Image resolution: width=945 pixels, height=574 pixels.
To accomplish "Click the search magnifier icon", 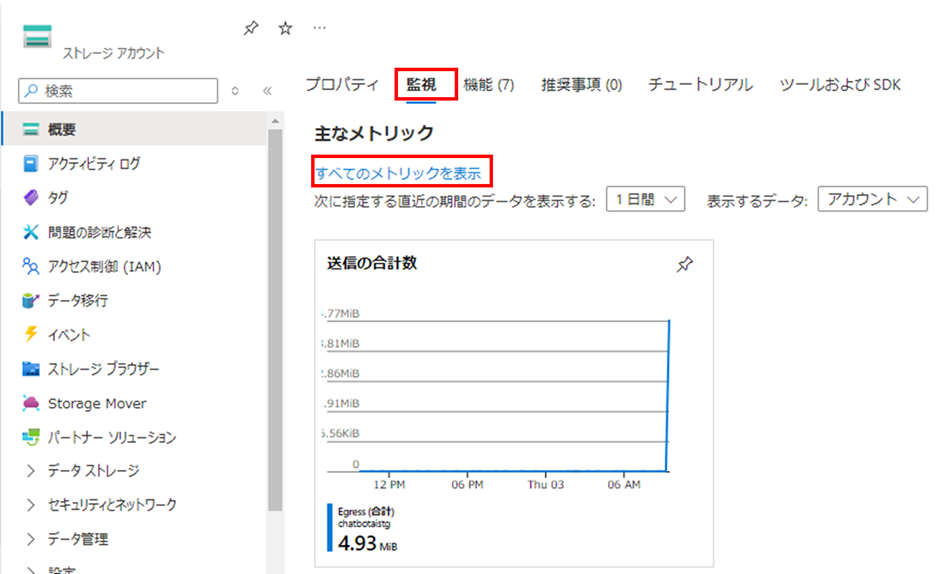I will point(31,91).
